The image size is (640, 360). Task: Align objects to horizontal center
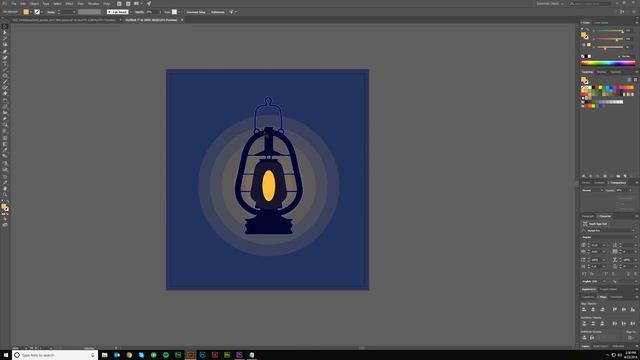[x=593, y=309]
